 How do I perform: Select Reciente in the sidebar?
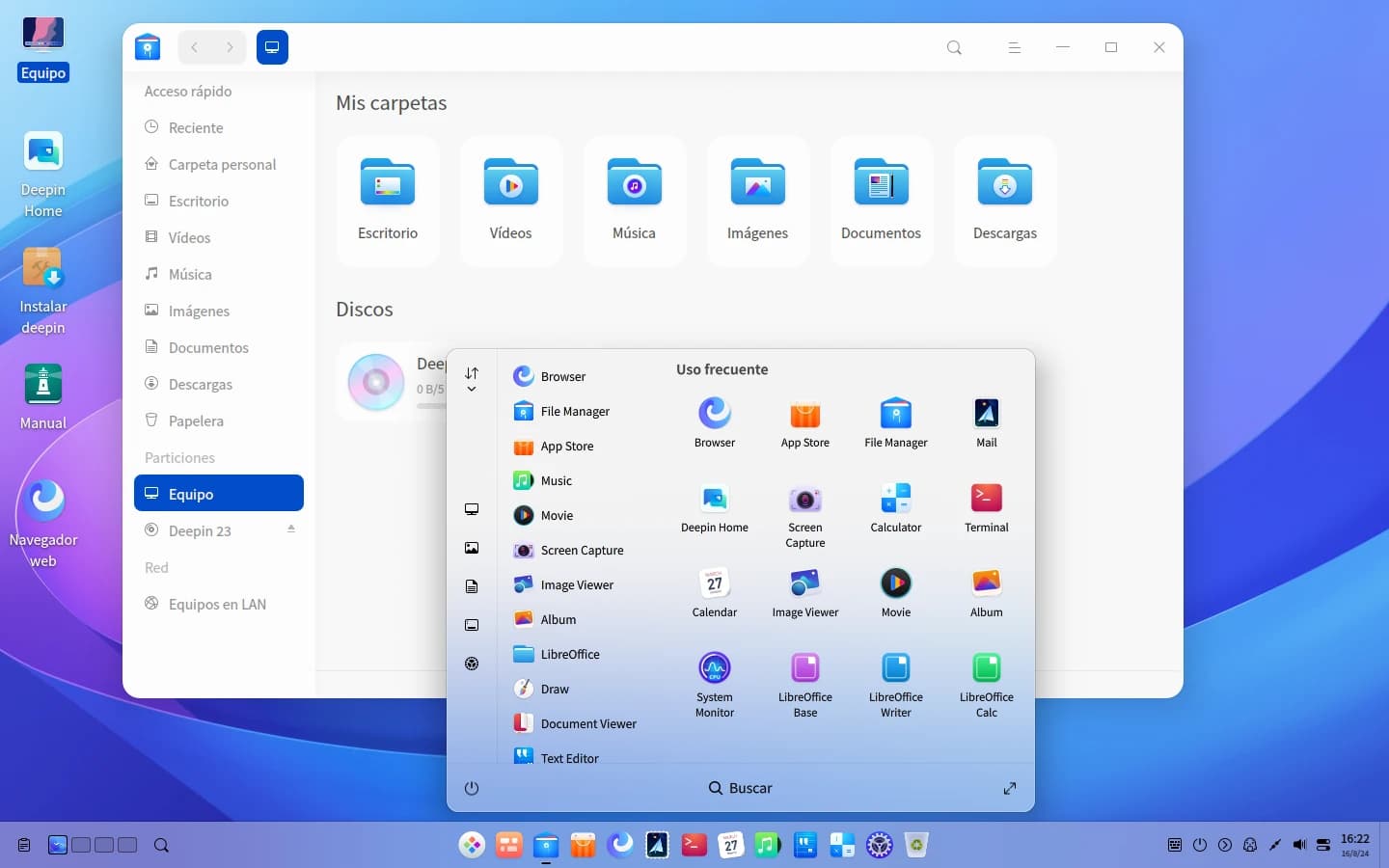click(219, 127)
